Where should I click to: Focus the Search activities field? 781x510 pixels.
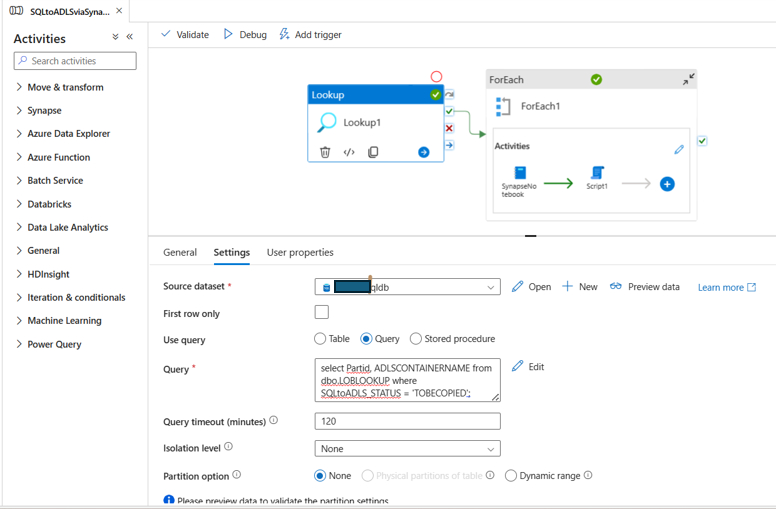(x=75, y=61)
